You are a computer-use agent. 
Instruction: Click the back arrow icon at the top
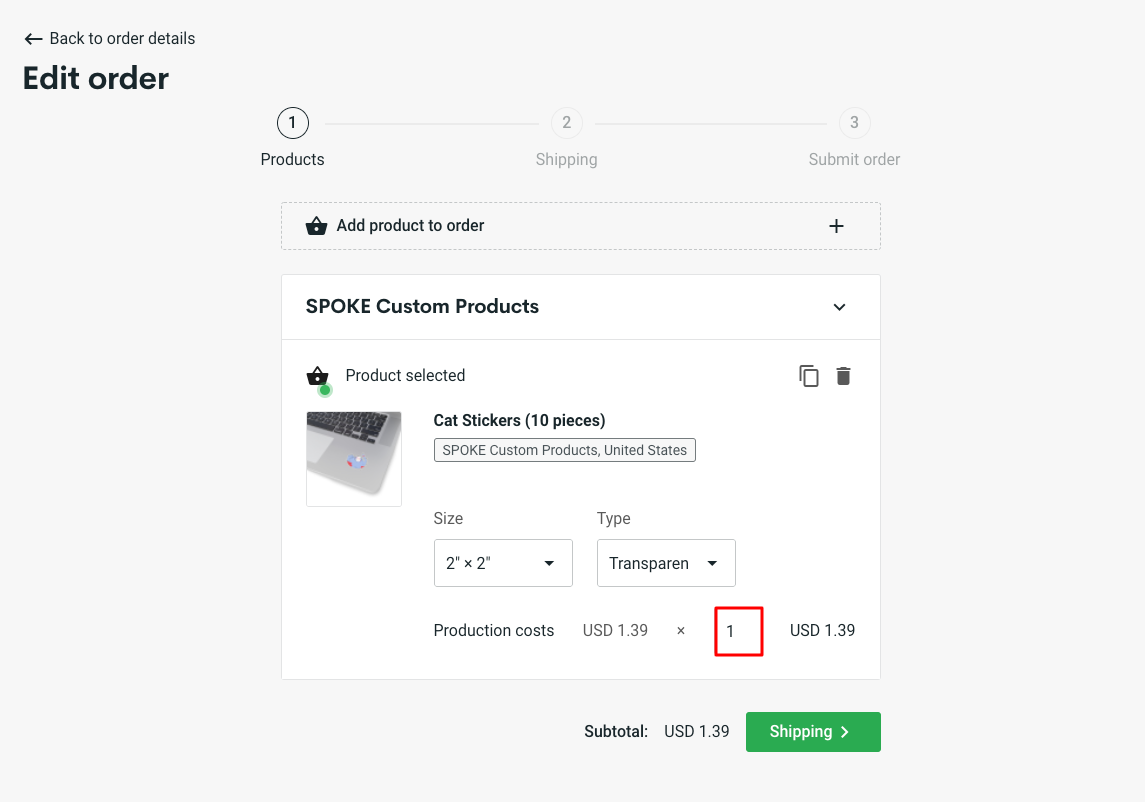click(33, 38)
